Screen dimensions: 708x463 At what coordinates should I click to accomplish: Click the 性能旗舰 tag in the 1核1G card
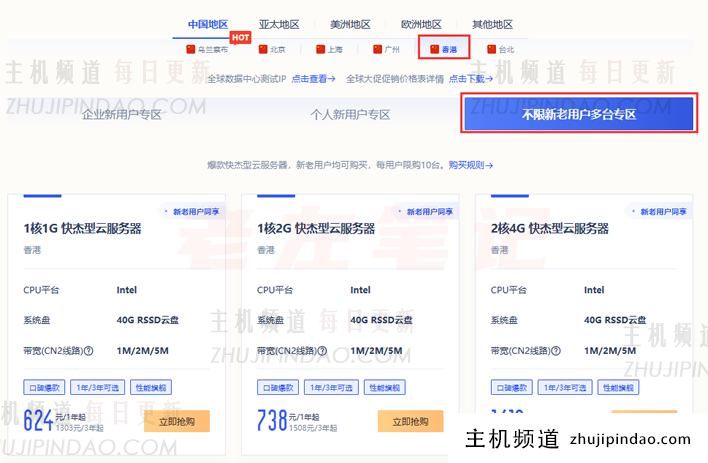pos(151,388)
